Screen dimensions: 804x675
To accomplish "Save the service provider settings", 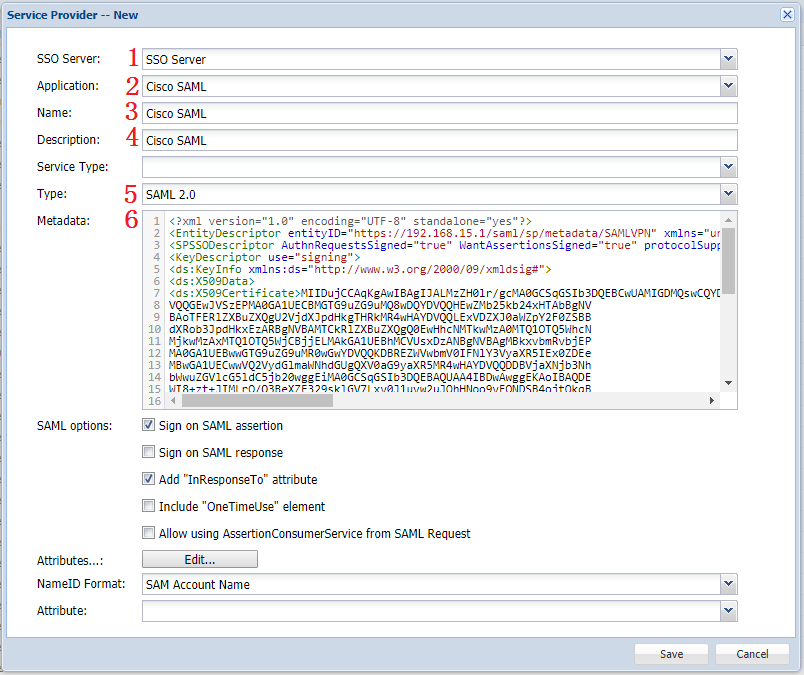I will click(x=671, y=654).
